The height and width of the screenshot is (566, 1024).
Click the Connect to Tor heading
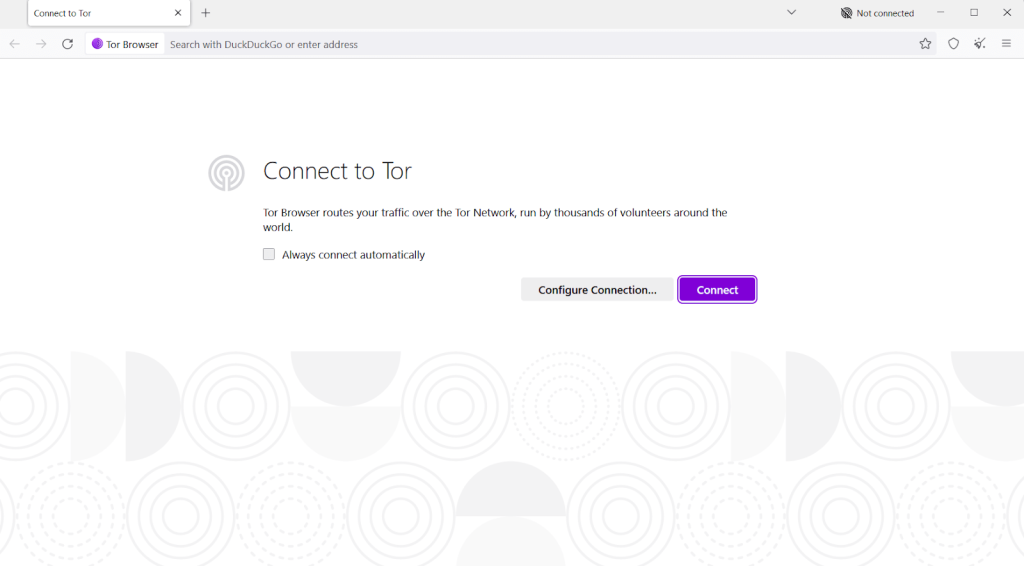coord(337,171)
